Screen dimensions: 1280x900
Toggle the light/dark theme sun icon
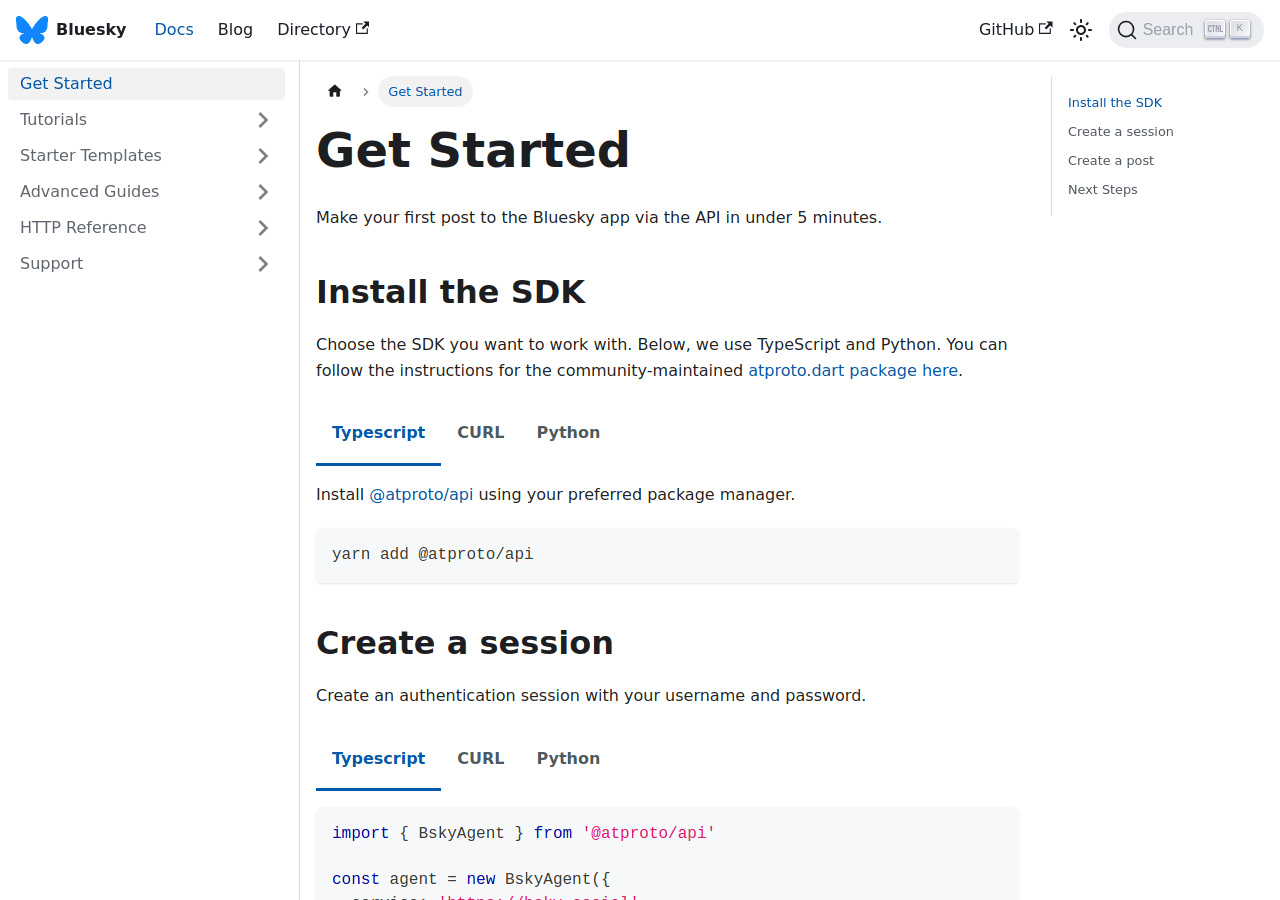pyautogui.click(x=1081, y=30)
